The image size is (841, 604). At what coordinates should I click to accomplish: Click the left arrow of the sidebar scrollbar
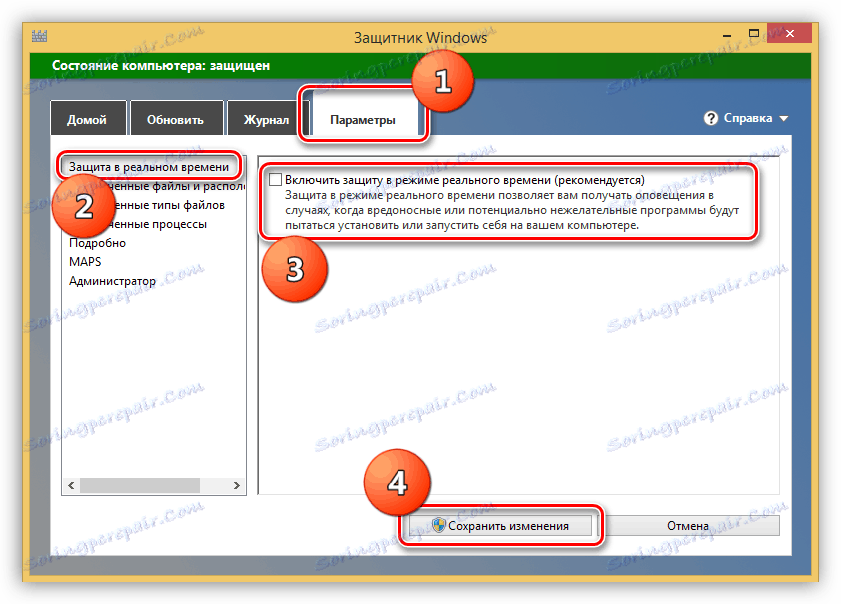coord(70,485)
